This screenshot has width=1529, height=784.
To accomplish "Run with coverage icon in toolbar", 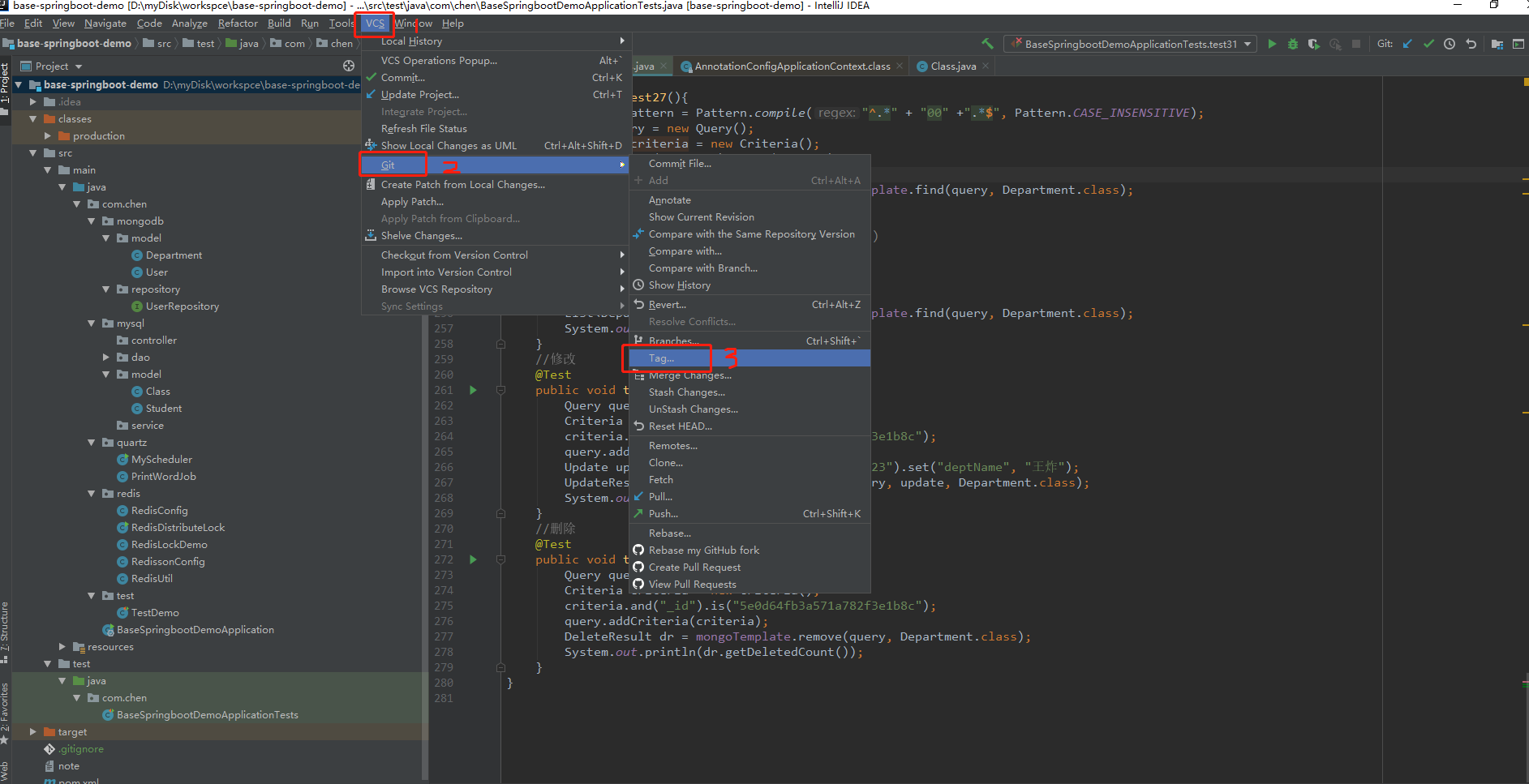I will 1314,44.
